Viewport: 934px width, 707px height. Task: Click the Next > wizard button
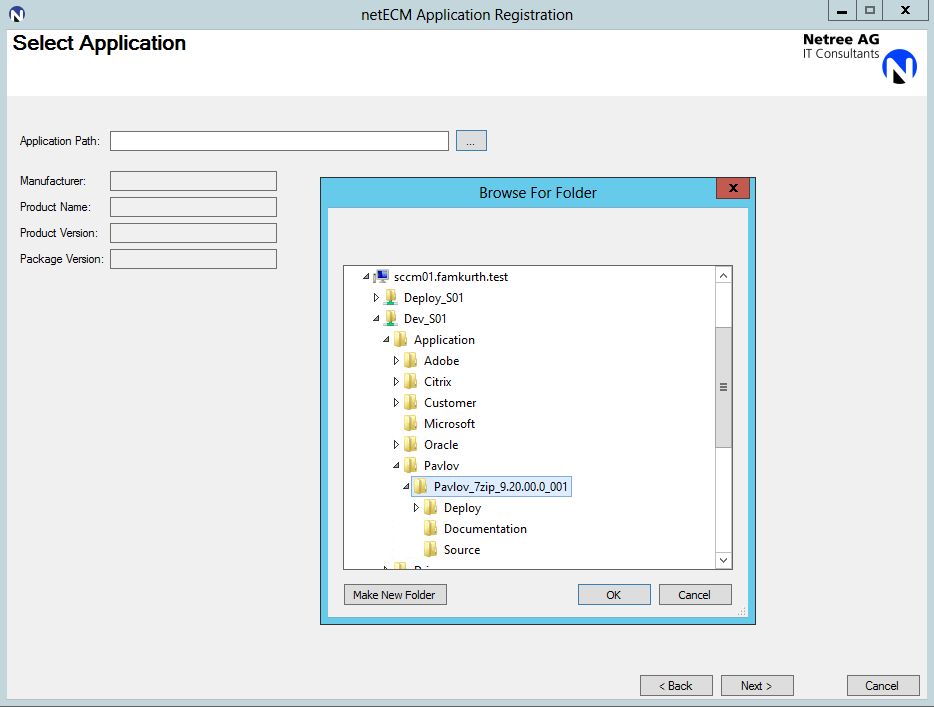[757, 686]
